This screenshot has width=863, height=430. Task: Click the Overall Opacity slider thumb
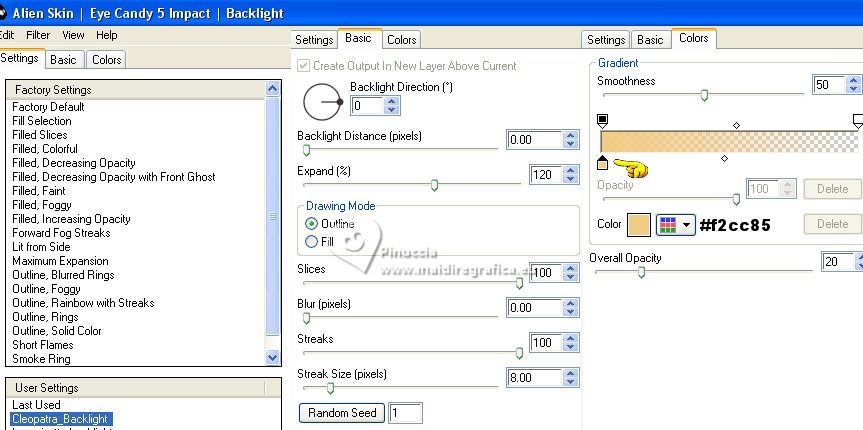[x=641, y=272]
